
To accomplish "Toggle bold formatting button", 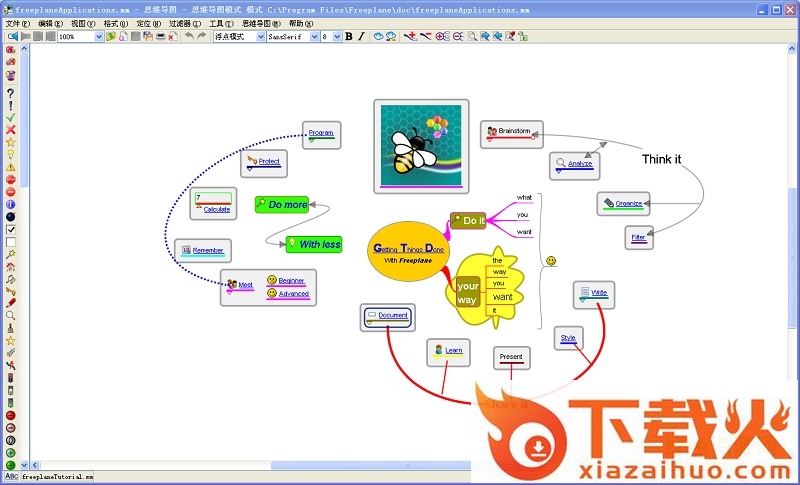I will click(x=349, y=36).
